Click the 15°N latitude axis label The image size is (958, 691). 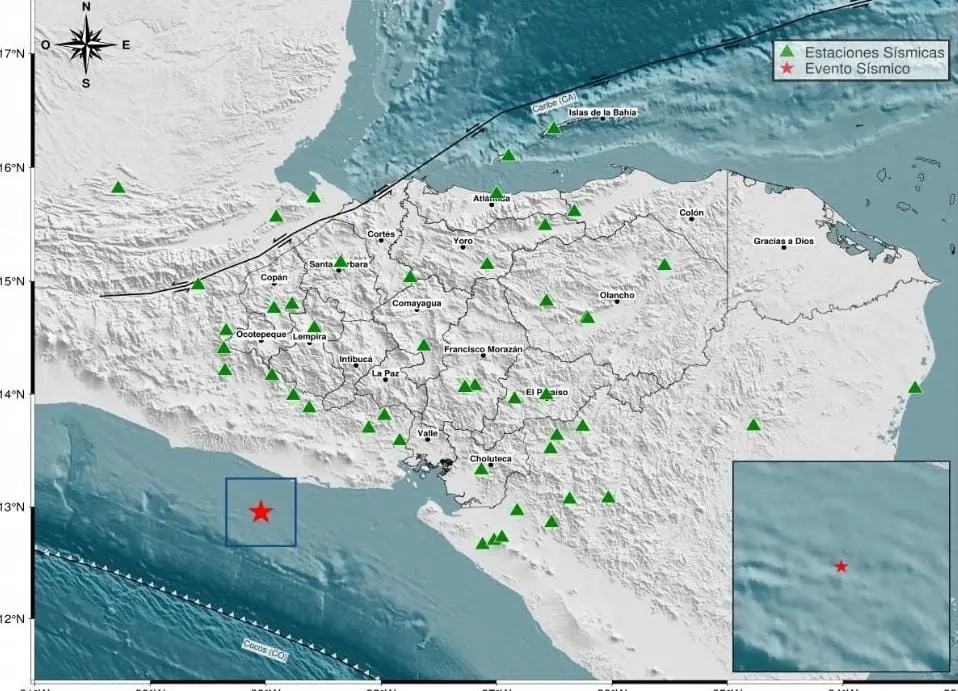[x=13, y=282]
